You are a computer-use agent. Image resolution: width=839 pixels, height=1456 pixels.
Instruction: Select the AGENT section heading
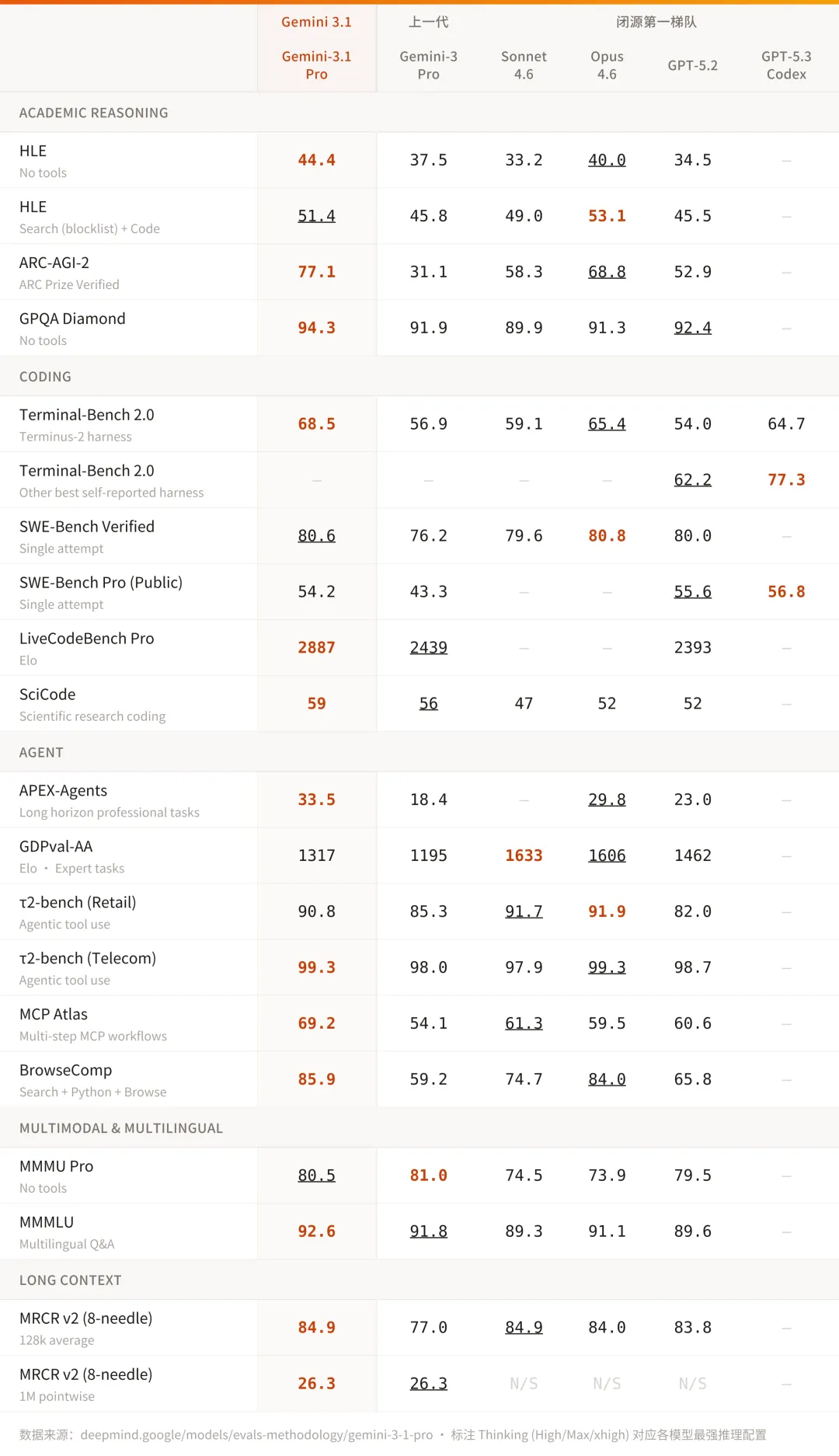pos(41,752)
